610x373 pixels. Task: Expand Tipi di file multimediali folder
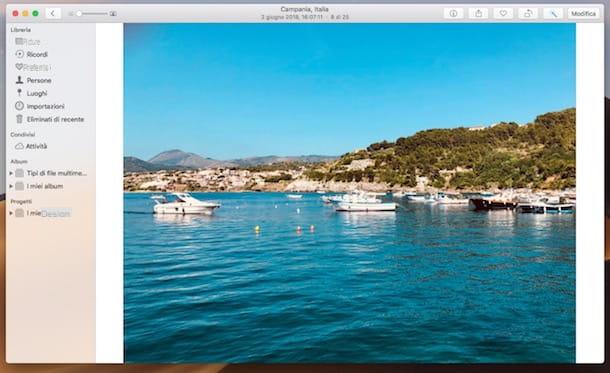11,173
